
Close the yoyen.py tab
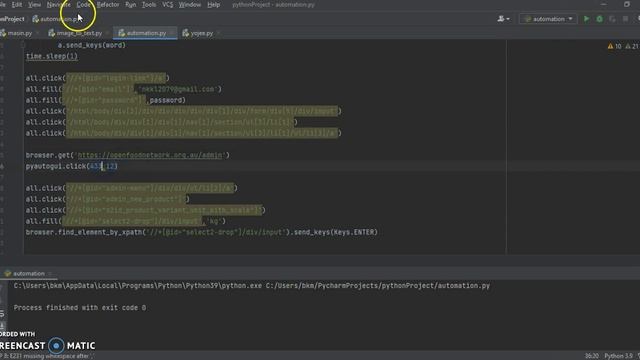[218, 33]
